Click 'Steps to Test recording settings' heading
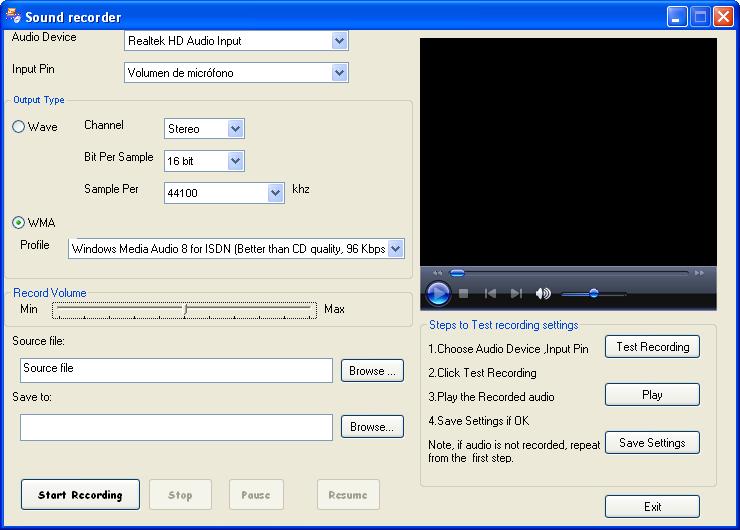Screen dimensions: 740x530 click(x=504, y=325)
